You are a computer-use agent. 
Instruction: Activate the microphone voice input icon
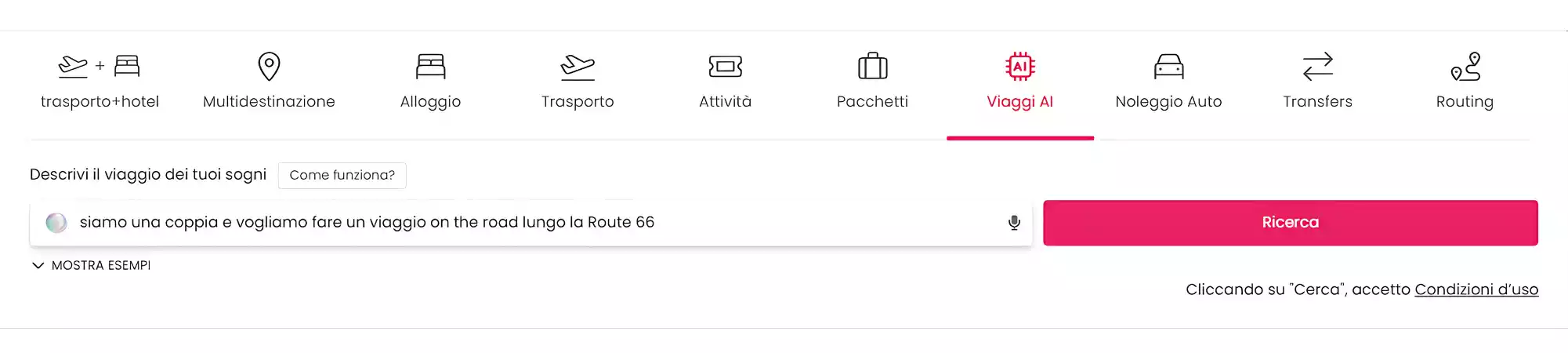tap(1014, 223)
